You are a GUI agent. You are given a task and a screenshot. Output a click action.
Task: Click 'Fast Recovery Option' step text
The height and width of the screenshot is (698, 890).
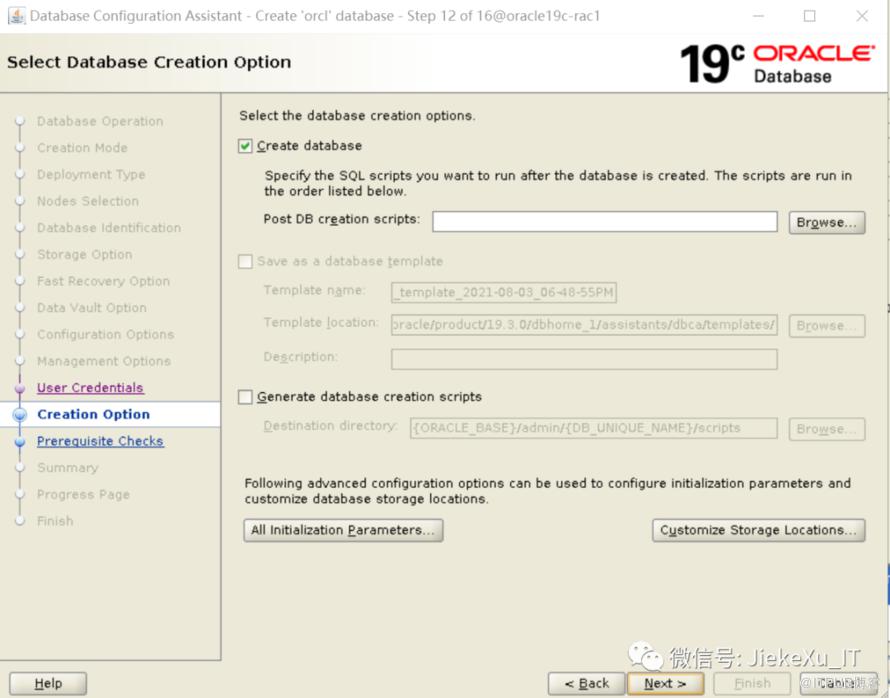[x=103, y=281]
